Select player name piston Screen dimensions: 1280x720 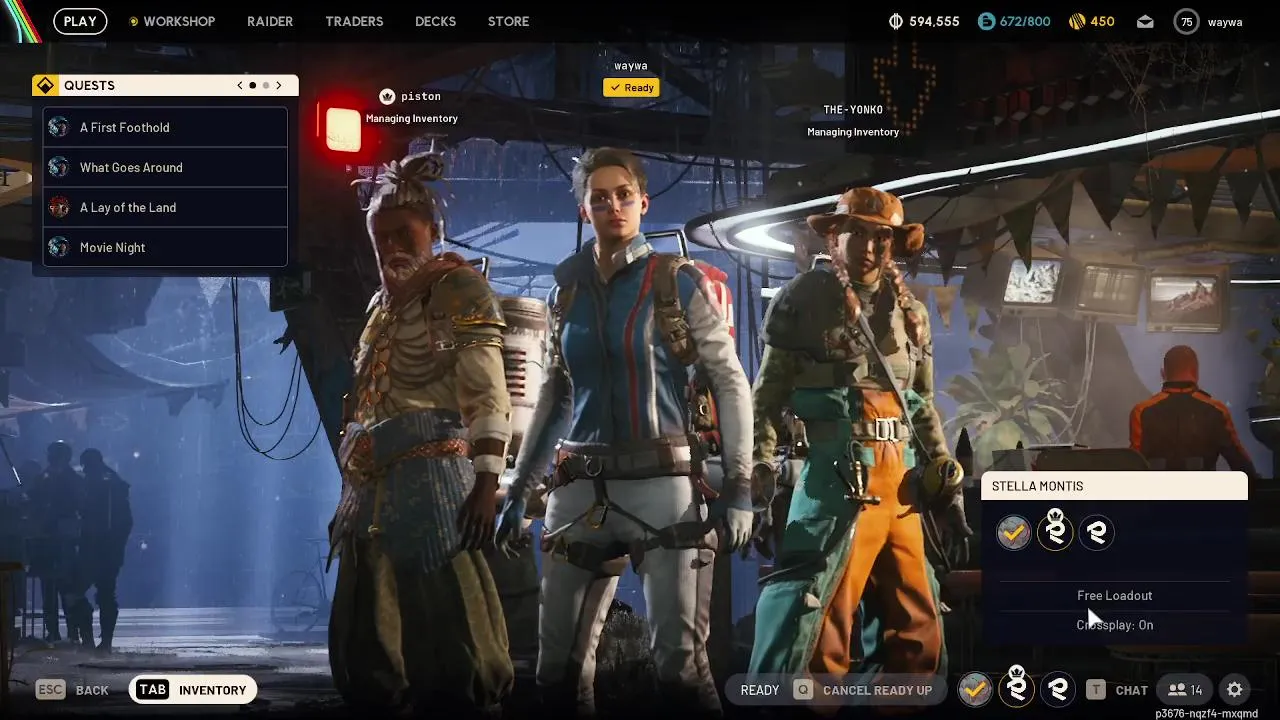pyautogui.click(x=421, y=96)
